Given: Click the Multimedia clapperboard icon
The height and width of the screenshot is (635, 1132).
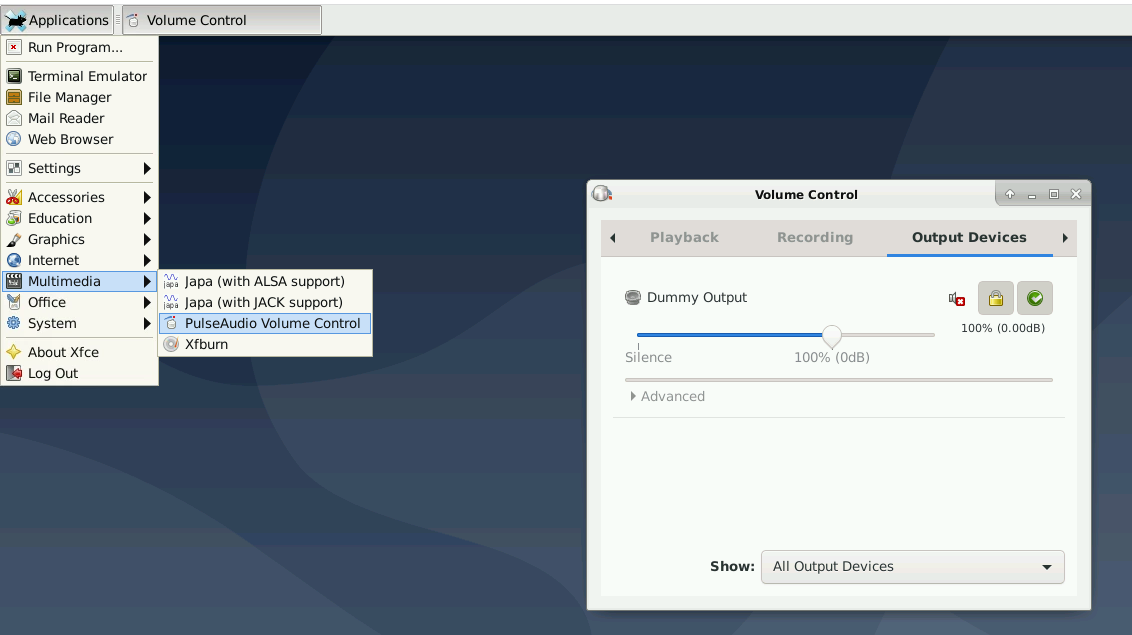Looking at the screenshot, I should tap(14, 281).
